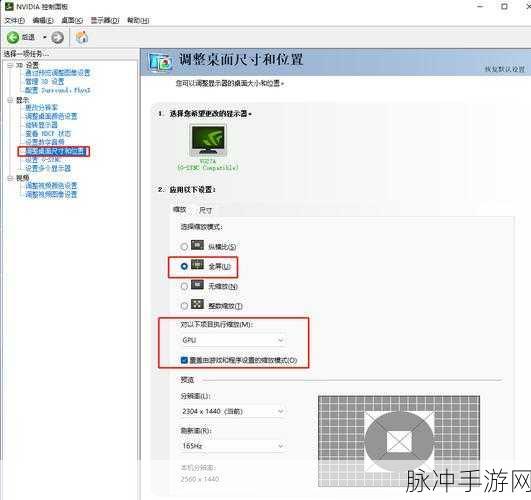Open 设置多个显示器 task
531x500 pixels.
[48, 168]
